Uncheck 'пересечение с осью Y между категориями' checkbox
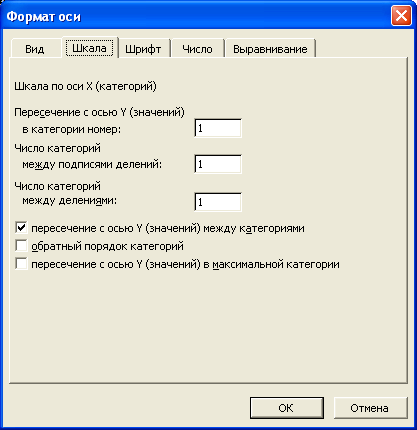The height and width of the screenshot is (430, 417). tap(21, 228)
